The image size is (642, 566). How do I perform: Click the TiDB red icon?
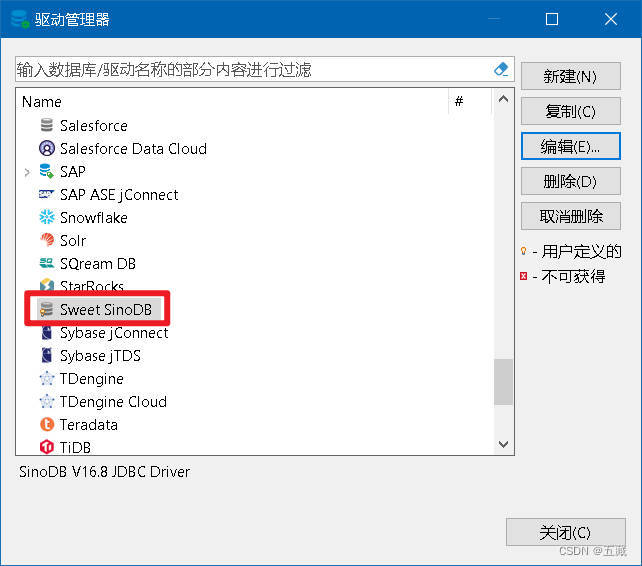[x=47, y=447]
